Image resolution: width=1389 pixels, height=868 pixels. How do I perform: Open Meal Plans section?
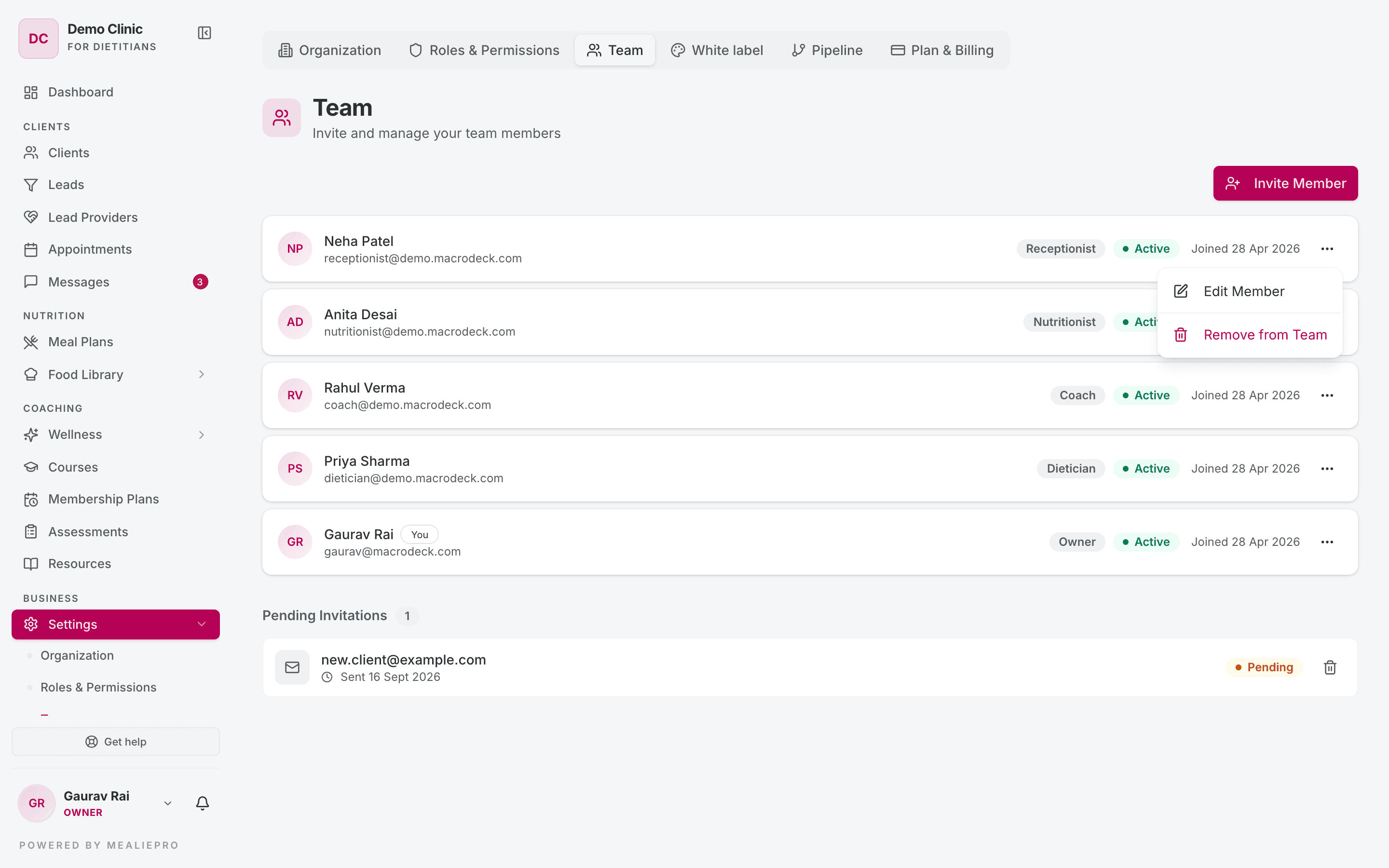click(x=115, y=342)
